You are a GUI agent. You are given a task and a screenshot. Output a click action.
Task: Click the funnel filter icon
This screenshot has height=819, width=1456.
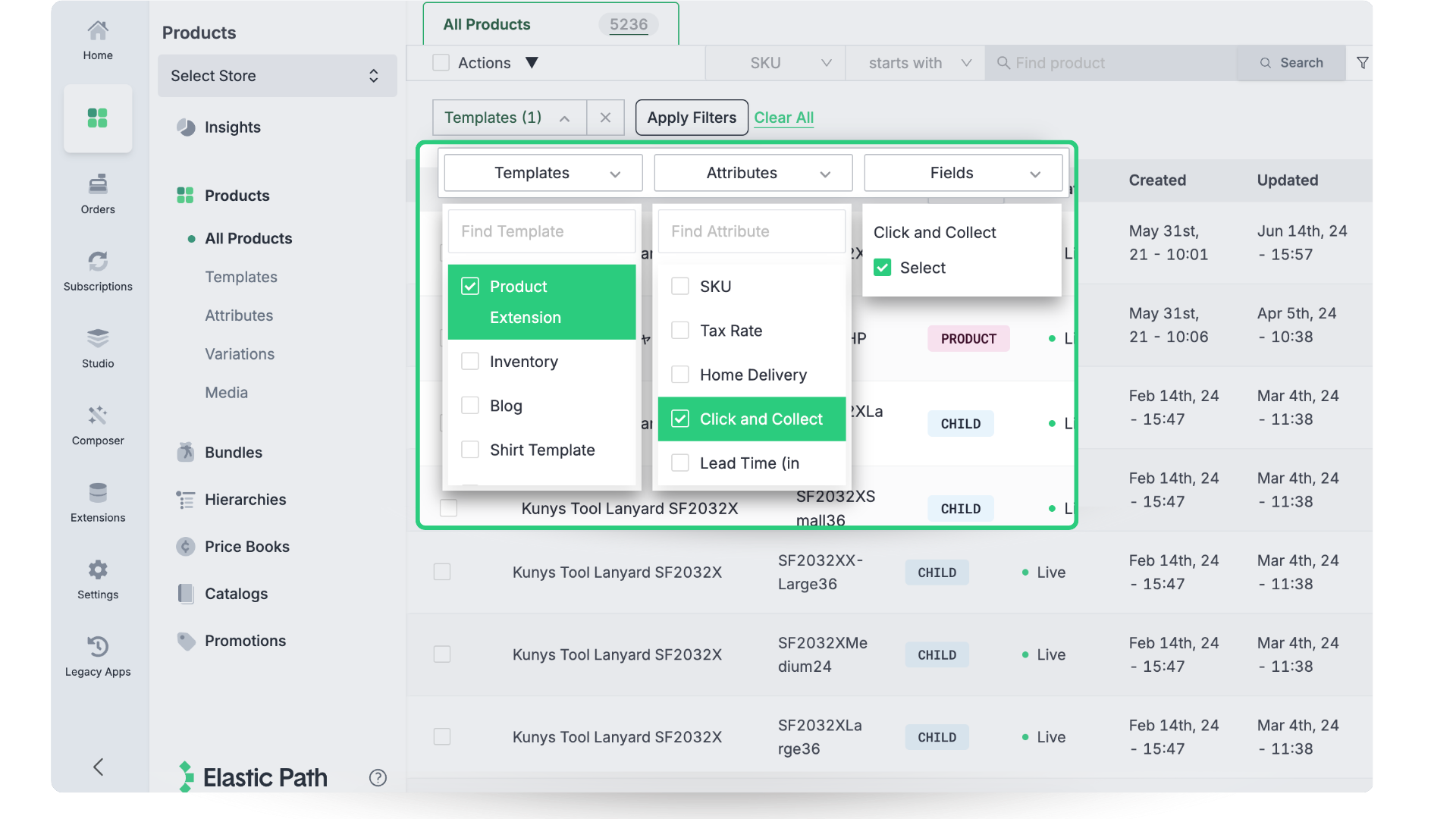(x=1363, y=63)
